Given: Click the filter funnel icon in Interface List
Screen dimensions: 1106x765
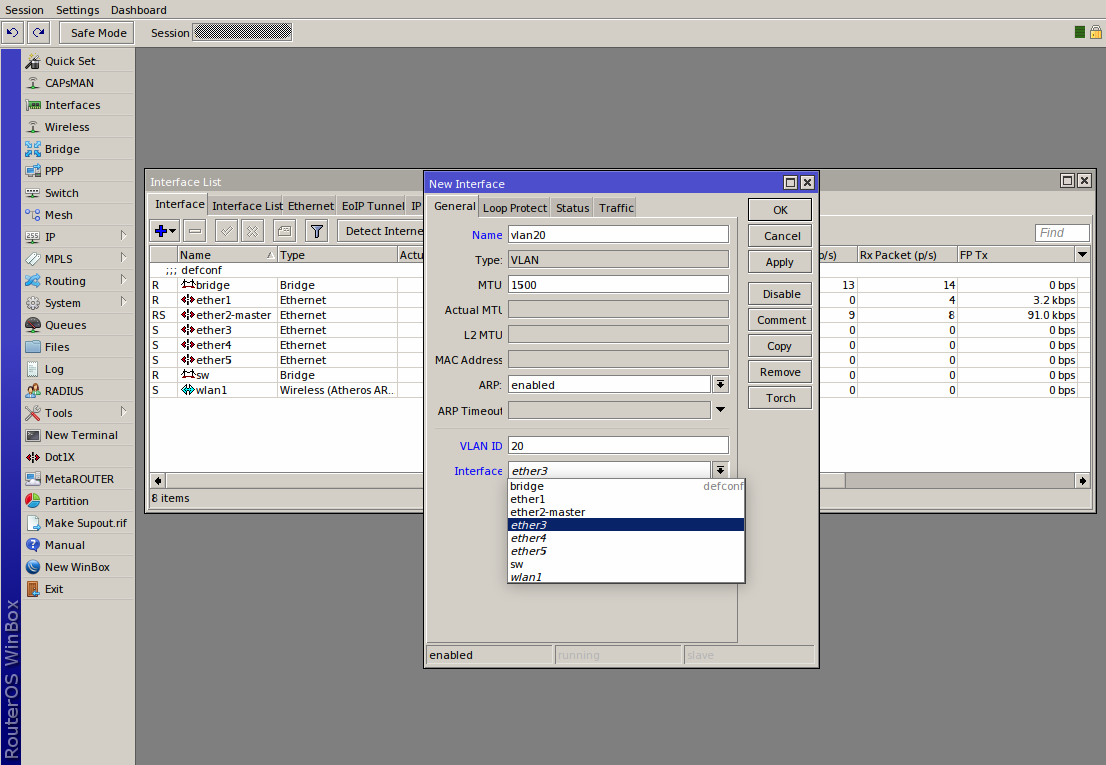Looking at the screenshot, I should [317, 231].
